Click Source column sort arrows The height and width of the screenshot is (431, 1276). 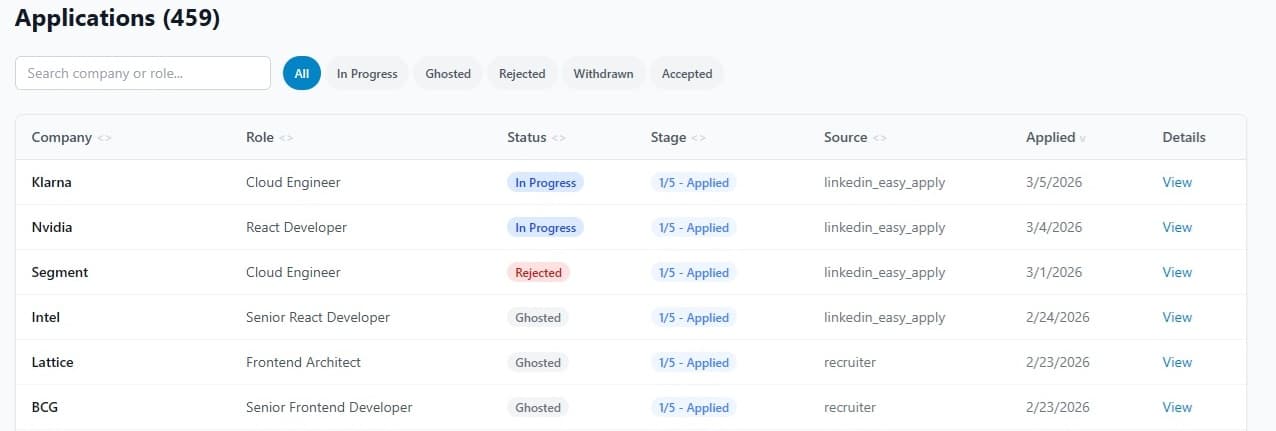(x=880, y=138)
